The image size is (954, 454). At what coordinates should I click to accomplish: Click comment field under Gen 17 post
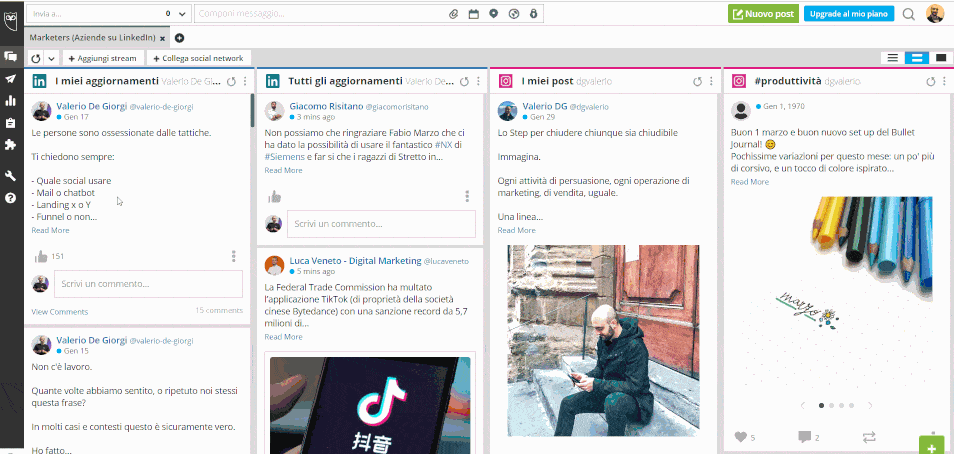pyautogui.click(x=148, y=284)
